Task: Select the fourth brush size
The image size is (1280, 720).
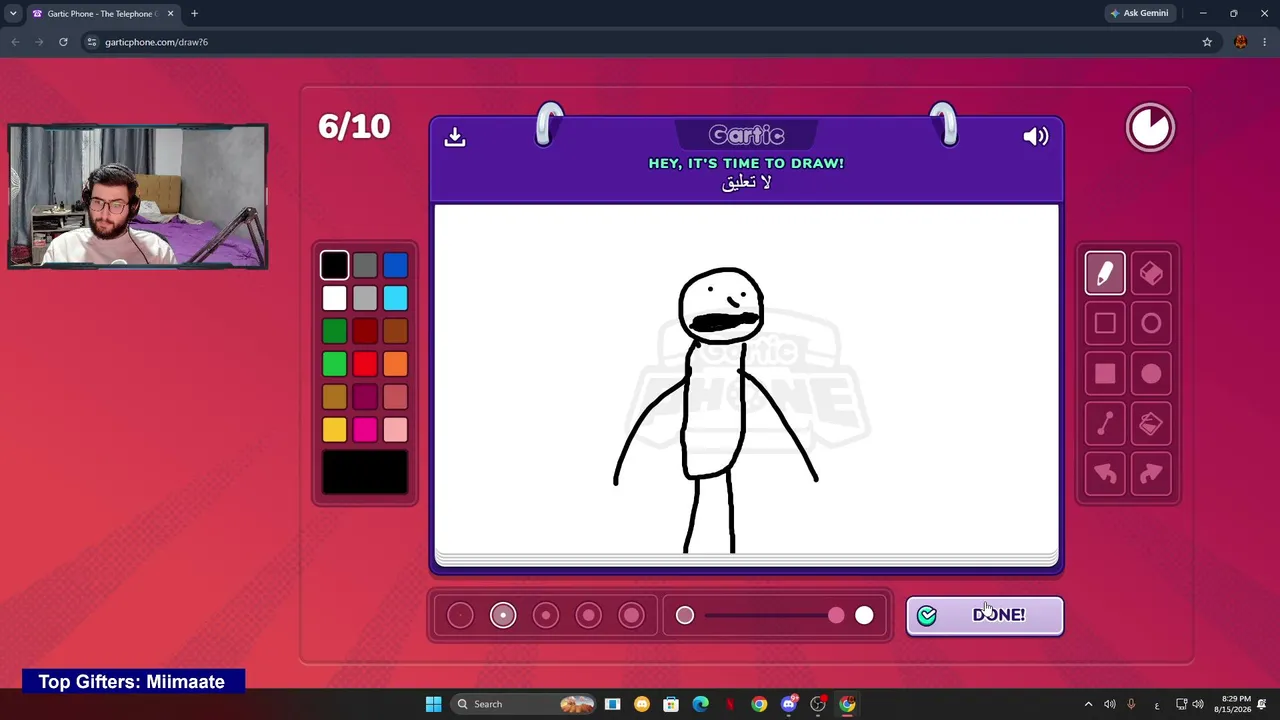Action: click(x=589, y=615)
